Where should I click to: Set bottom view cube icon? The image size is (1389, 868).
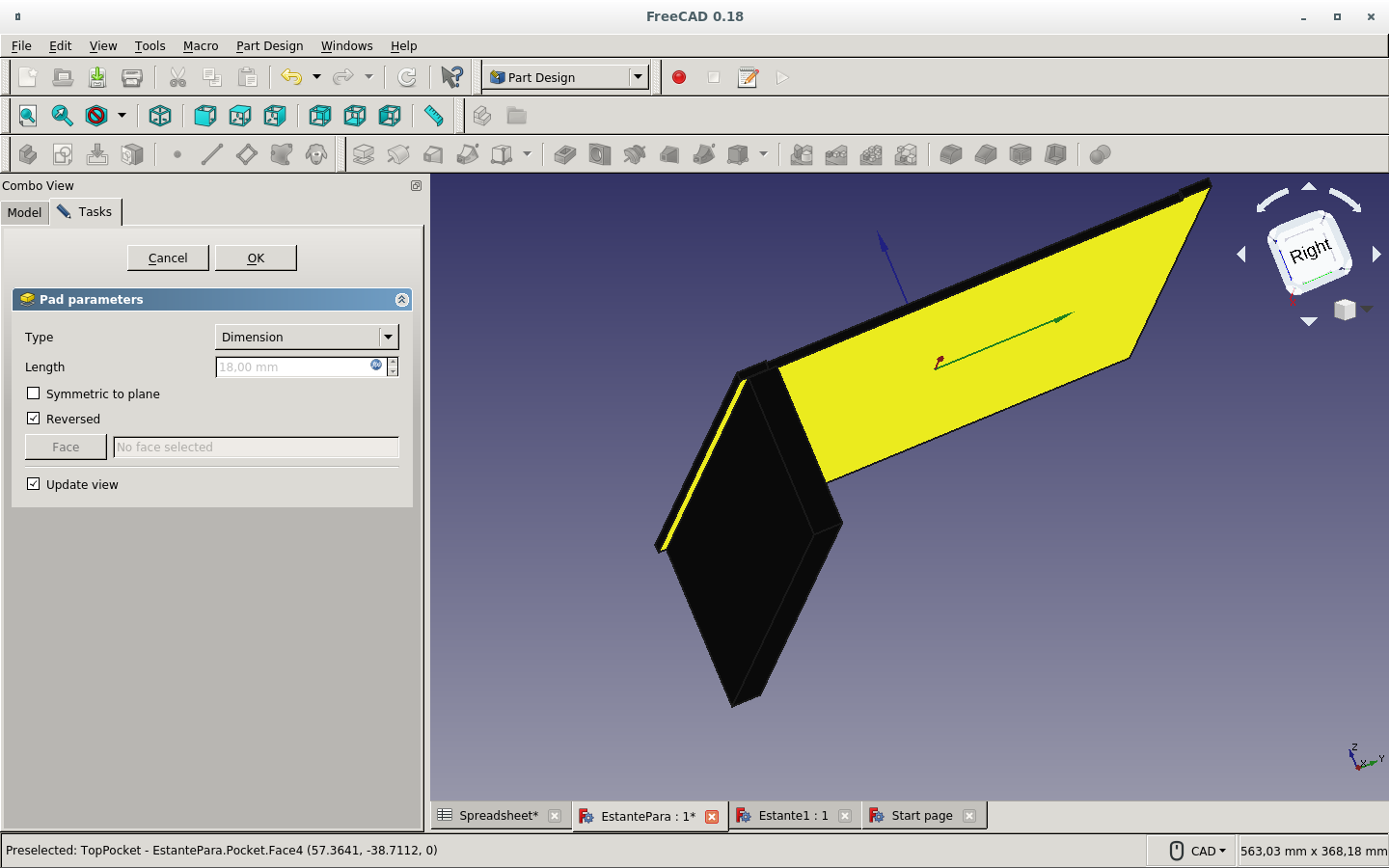[354, 116]
